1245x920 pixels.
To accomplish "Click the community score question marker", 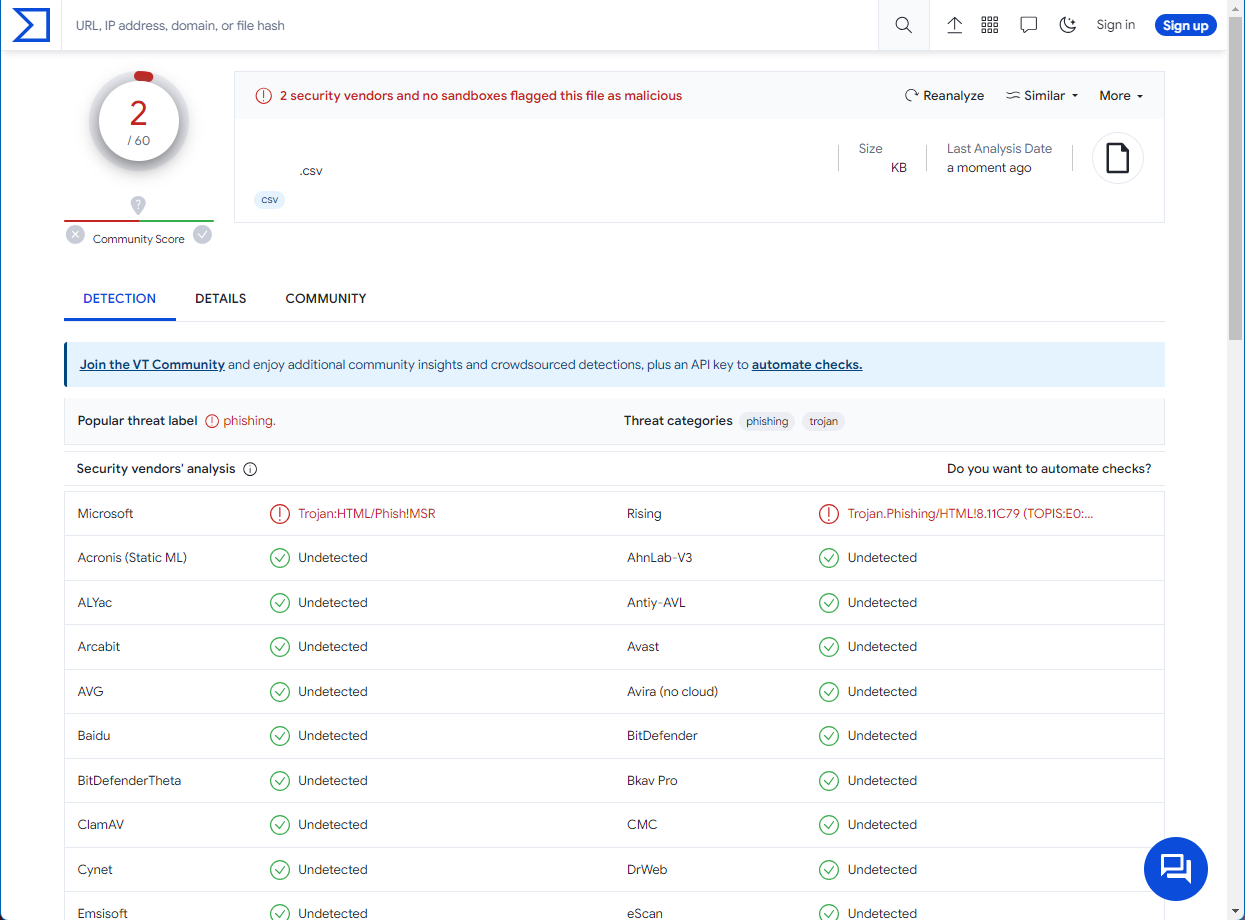I will click(138, 205).
